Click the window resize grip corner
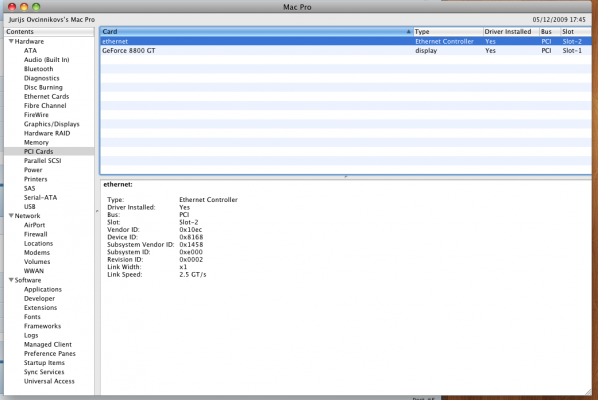The height and width of the screenshot is (400, 598). click(588, 391)
